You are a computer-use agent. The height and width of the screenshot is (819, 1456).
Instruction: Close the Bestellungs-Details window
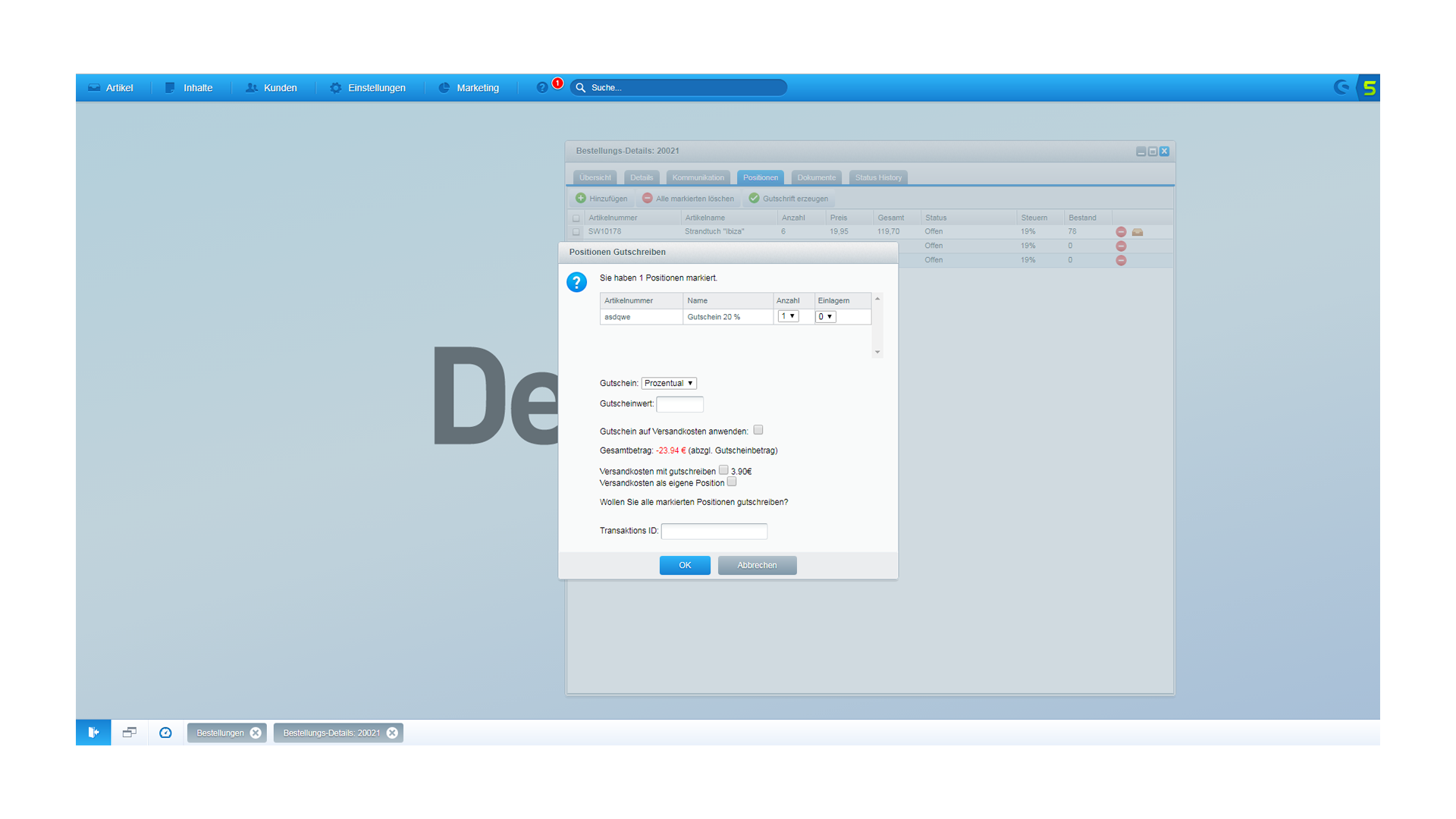(x=1165, y=152)
